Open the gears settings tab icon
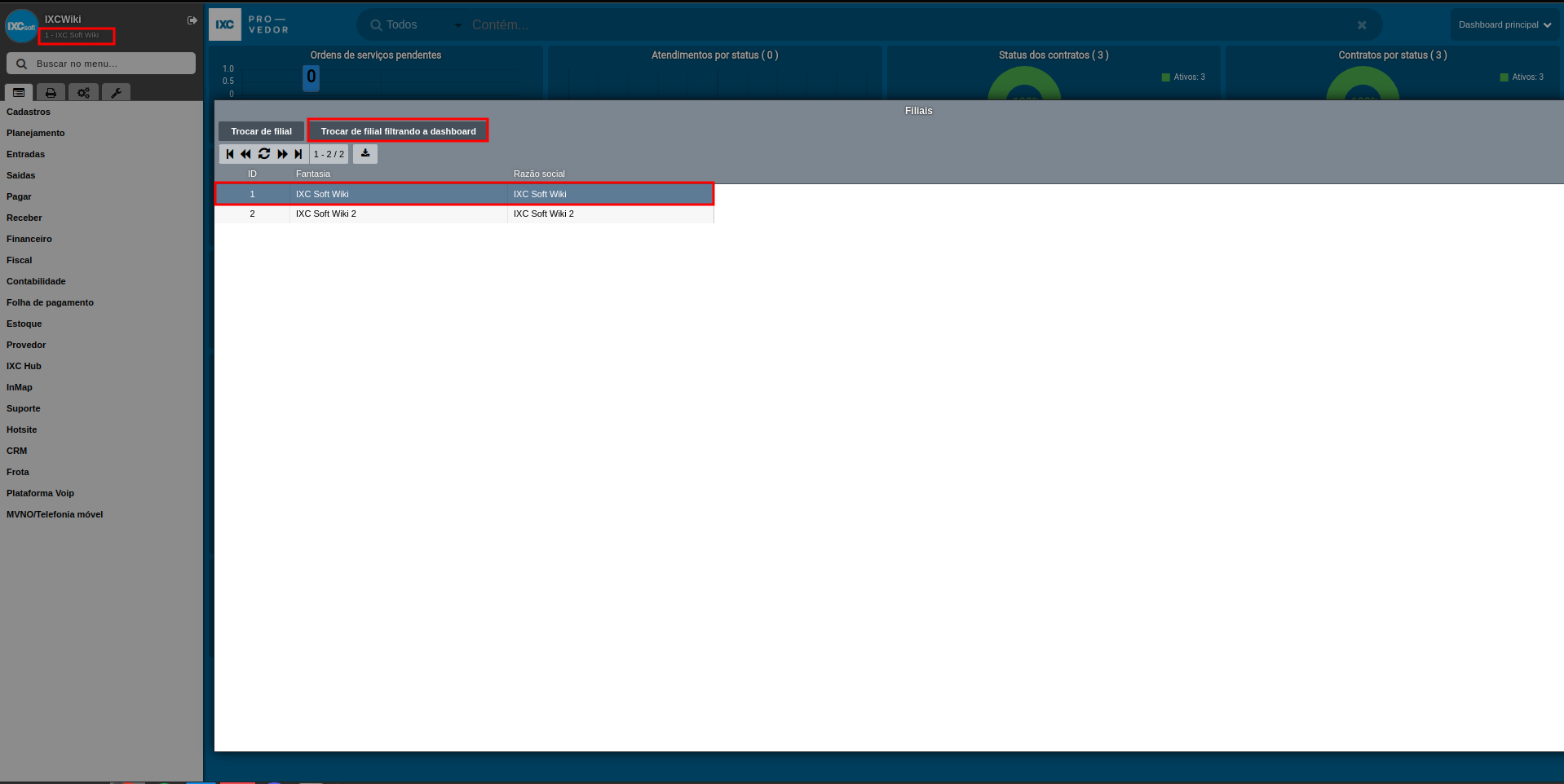Image resolution: width=1564 pixels, height=784 pixels. [83, 93]
